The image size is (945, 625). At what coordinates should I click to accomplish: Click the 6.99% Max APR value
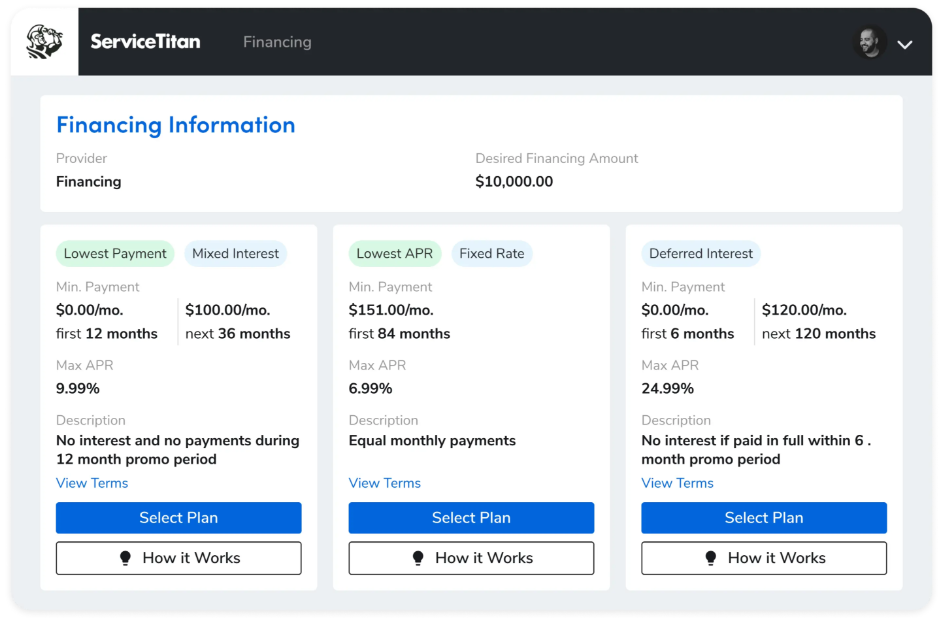pyautogui.click(x=370, y=388)
